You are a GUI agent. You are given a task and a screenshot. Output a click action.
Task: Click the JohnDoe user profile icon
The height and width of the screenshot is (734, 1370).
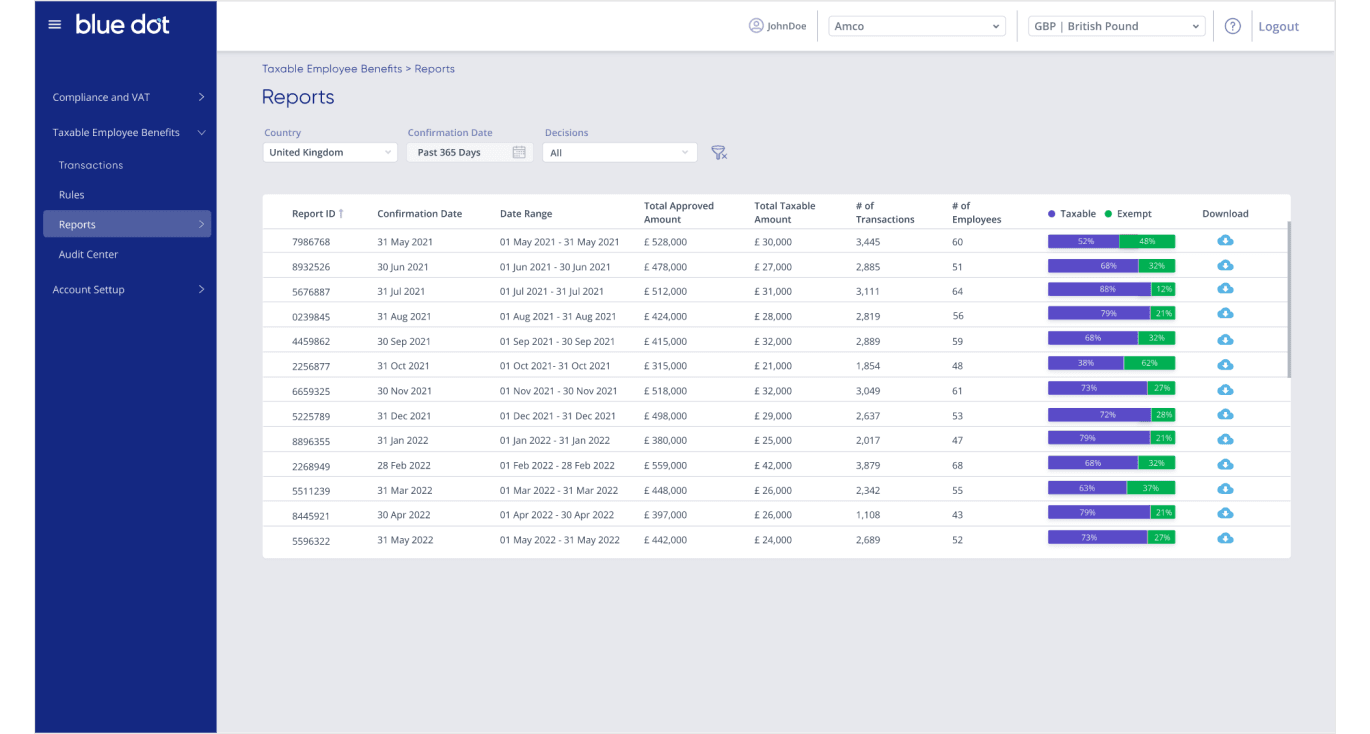click(756, 26)
